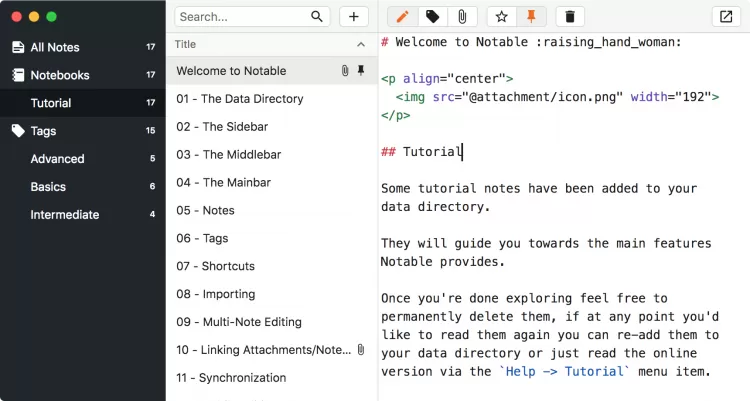
Task: Open note 11 - Synchronization
Action: pyautogui.click(x=272, y=378)
